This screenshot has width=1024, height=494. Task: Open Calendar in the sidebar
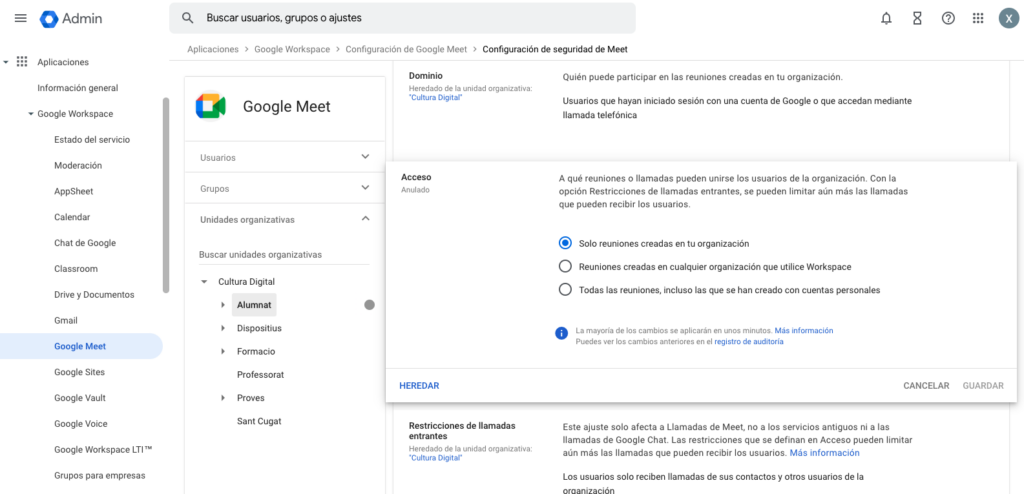pos(72,217)
